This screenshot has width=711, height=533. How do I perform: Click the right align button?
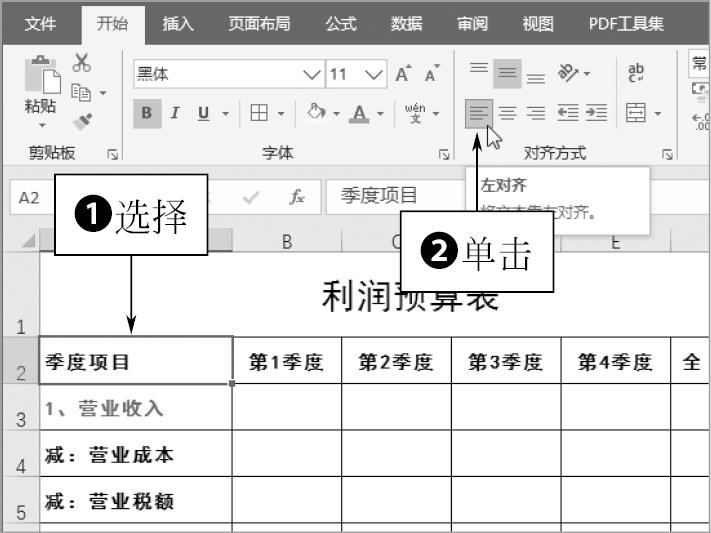[x=536, y=113]
